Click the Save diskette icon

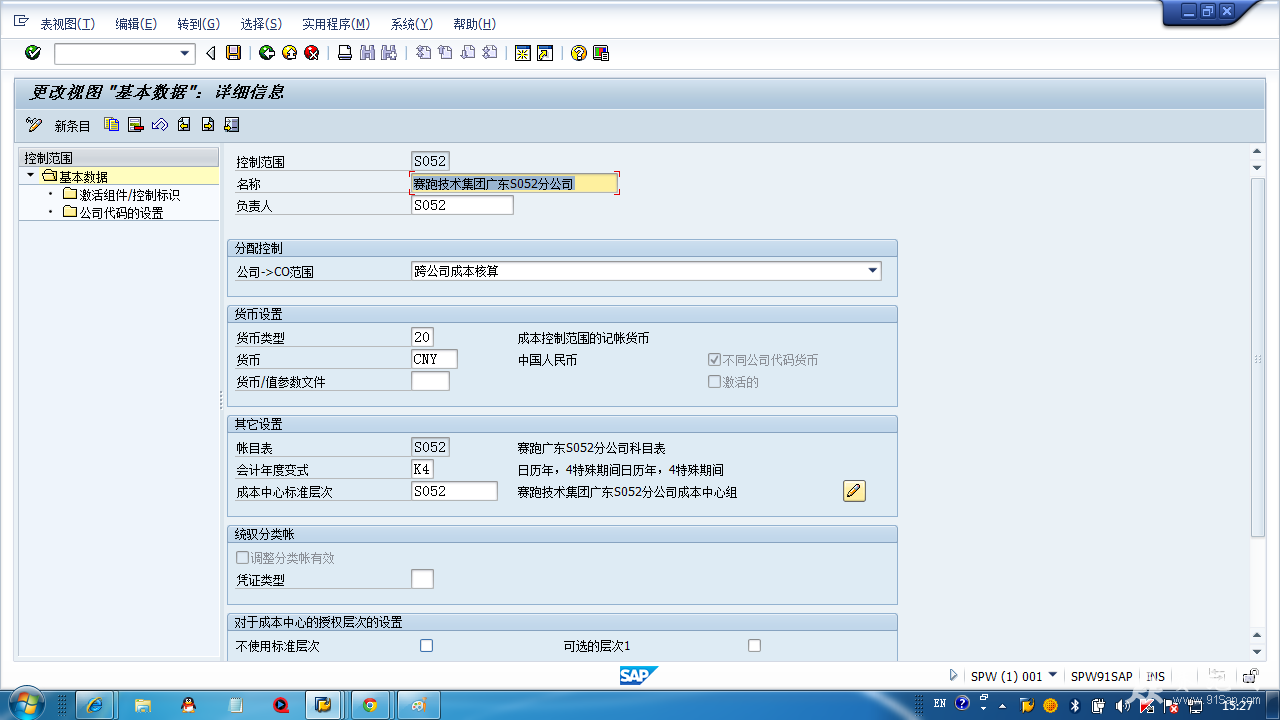click(x=233, y=53)
